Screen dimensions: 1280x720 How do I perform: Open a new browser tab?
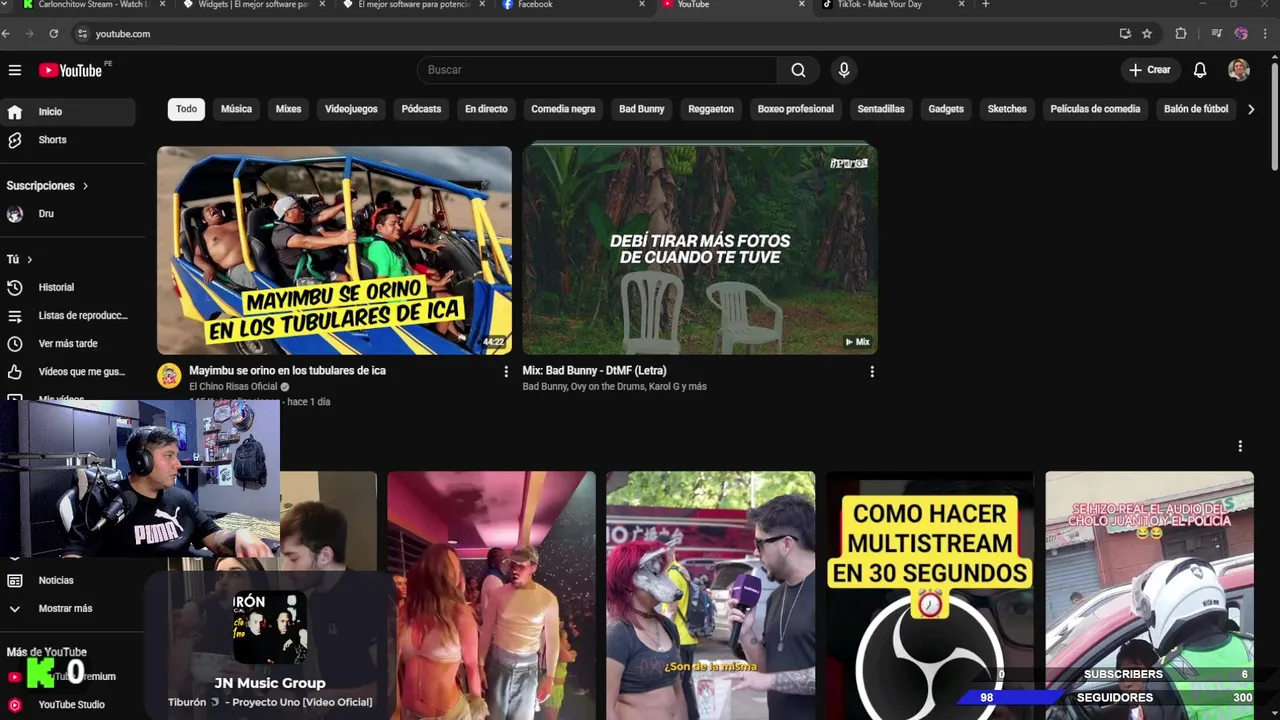[x=986, y=5]
